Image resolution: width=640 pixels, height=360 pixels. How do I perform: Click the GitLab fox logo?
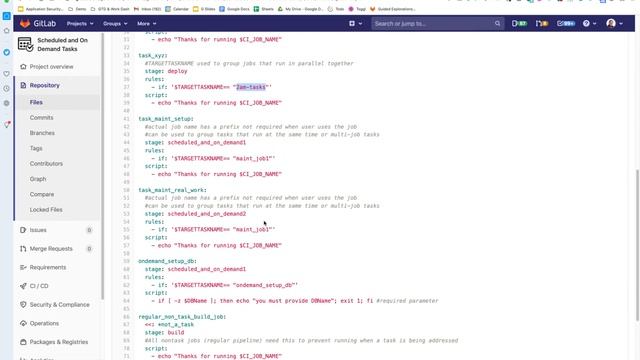(25, 24)
